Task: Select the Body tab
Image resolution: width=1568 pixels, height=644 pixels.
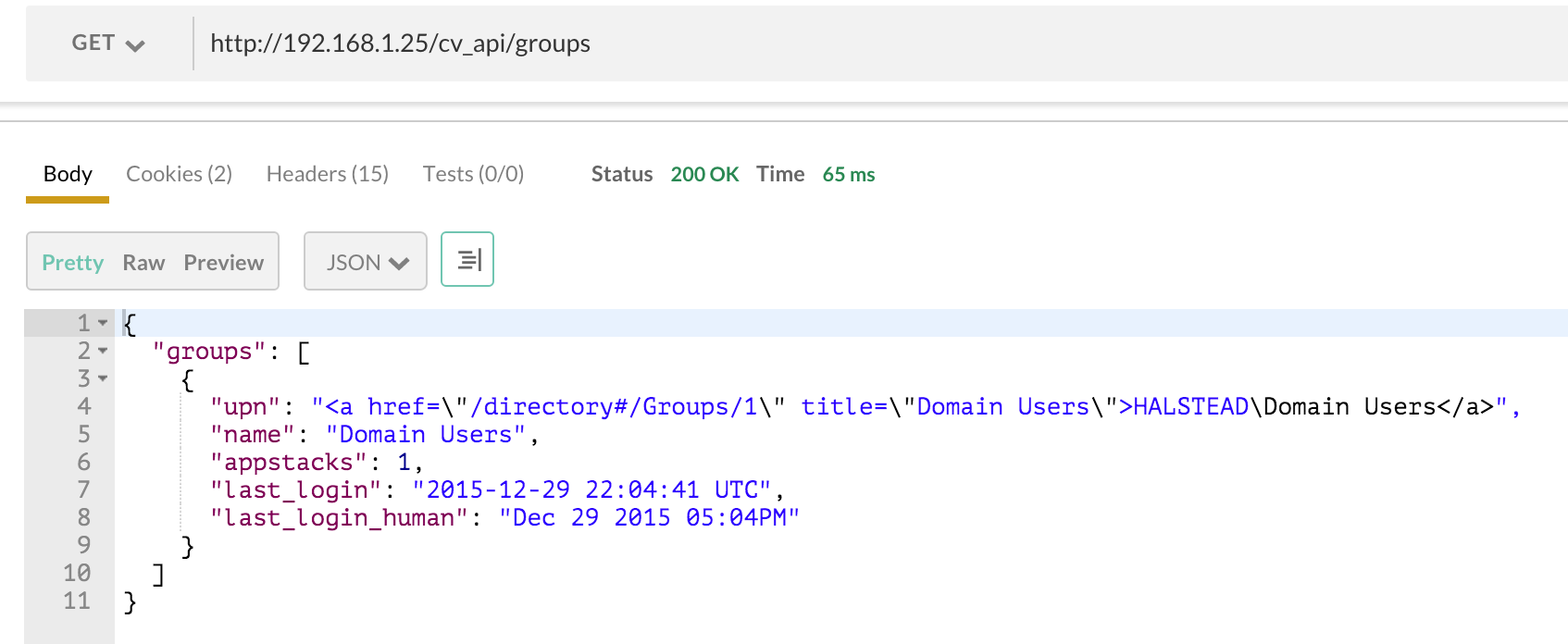Action: 68,174
